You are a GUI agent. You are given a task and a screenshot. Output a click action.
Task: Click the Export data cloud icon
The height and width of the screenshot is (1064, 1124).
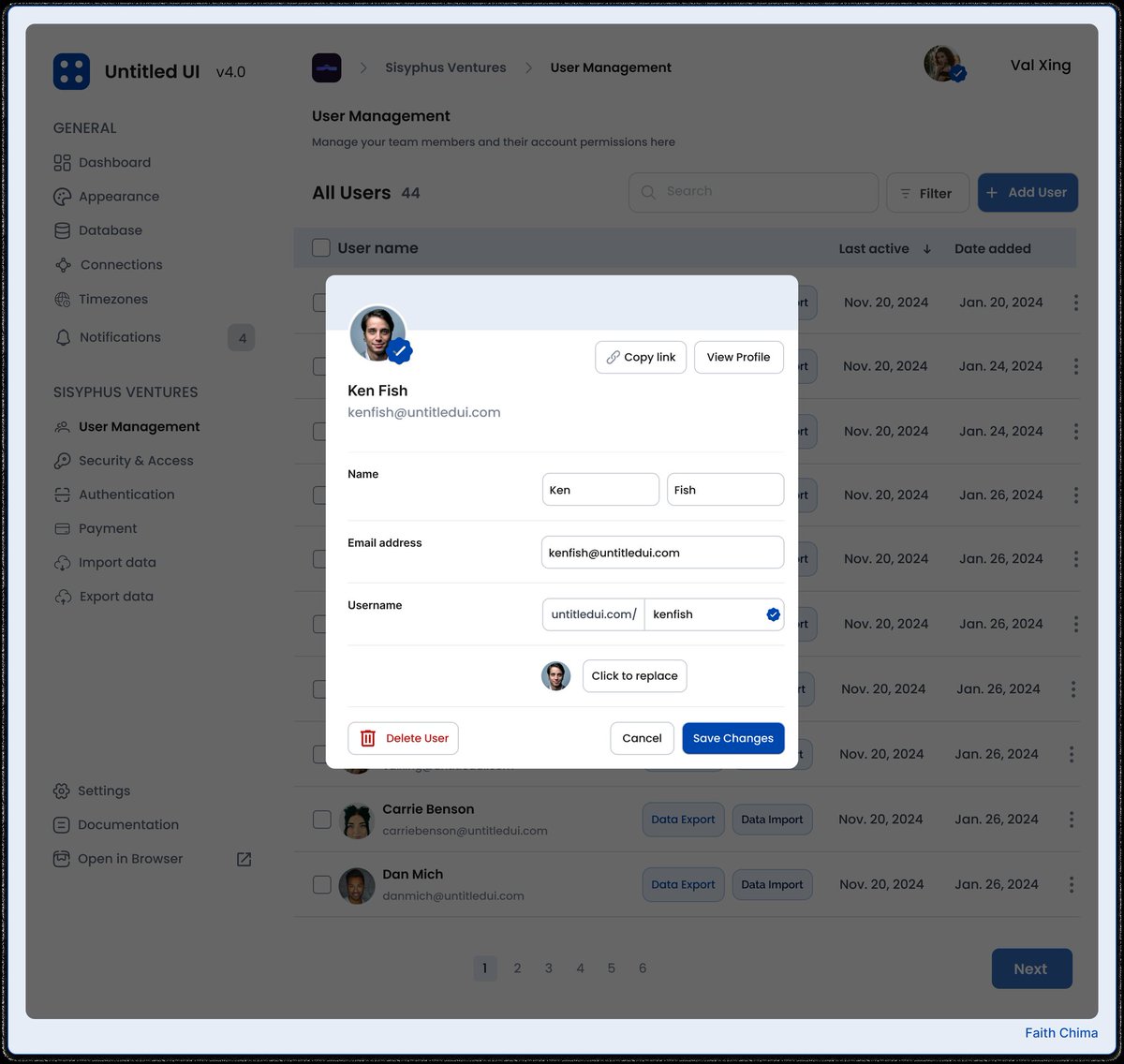tap(62, 597)
